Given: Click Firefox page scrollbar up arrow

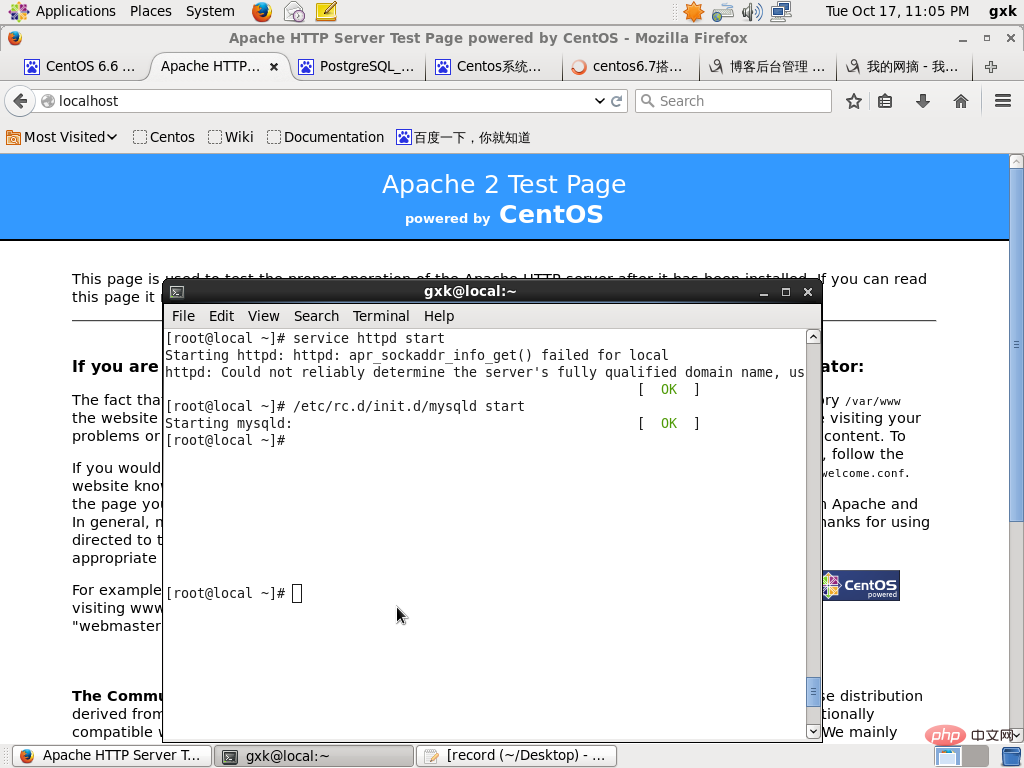Looking at the screenshot, I should click(1016, 161).
